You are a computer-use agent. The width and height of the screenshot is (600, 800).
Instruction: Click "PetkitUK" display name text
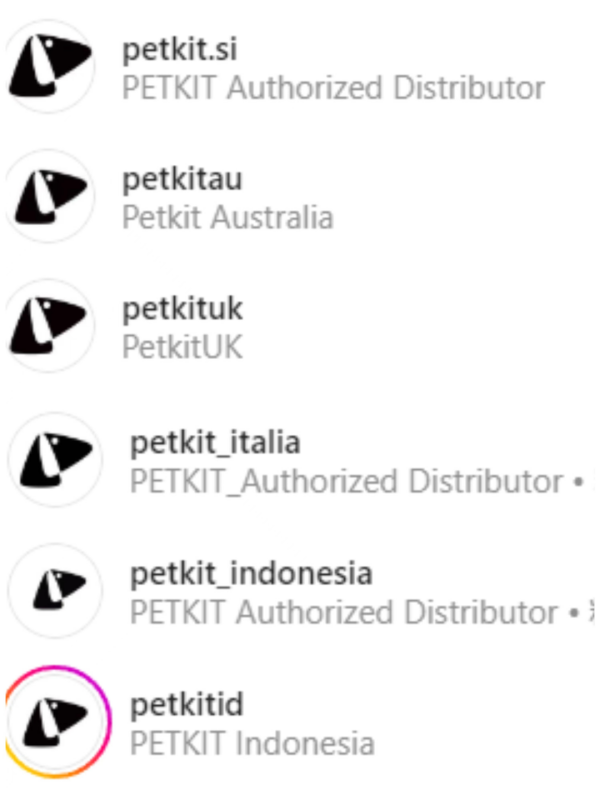182,347
